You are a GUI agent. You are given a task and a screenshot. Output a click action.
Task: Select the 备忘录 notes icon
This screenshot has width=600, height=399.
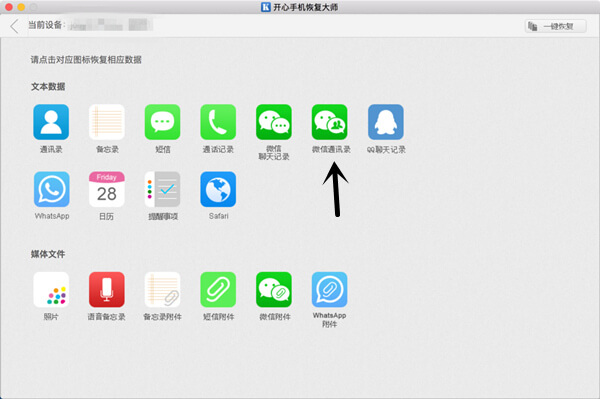(107, 122)
